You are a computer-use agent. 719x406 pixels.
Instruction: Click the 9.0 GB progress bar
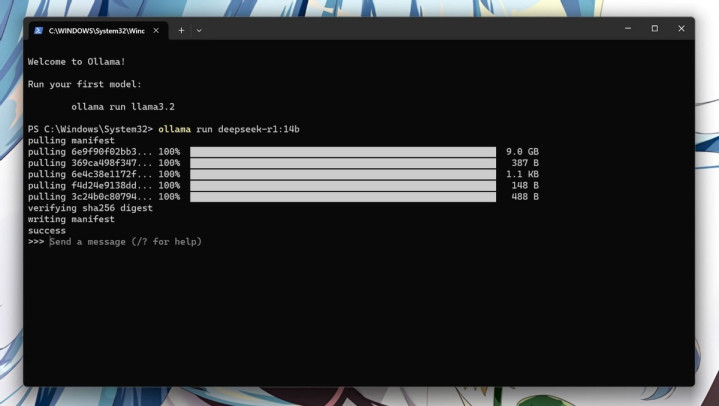coord(343,152)
